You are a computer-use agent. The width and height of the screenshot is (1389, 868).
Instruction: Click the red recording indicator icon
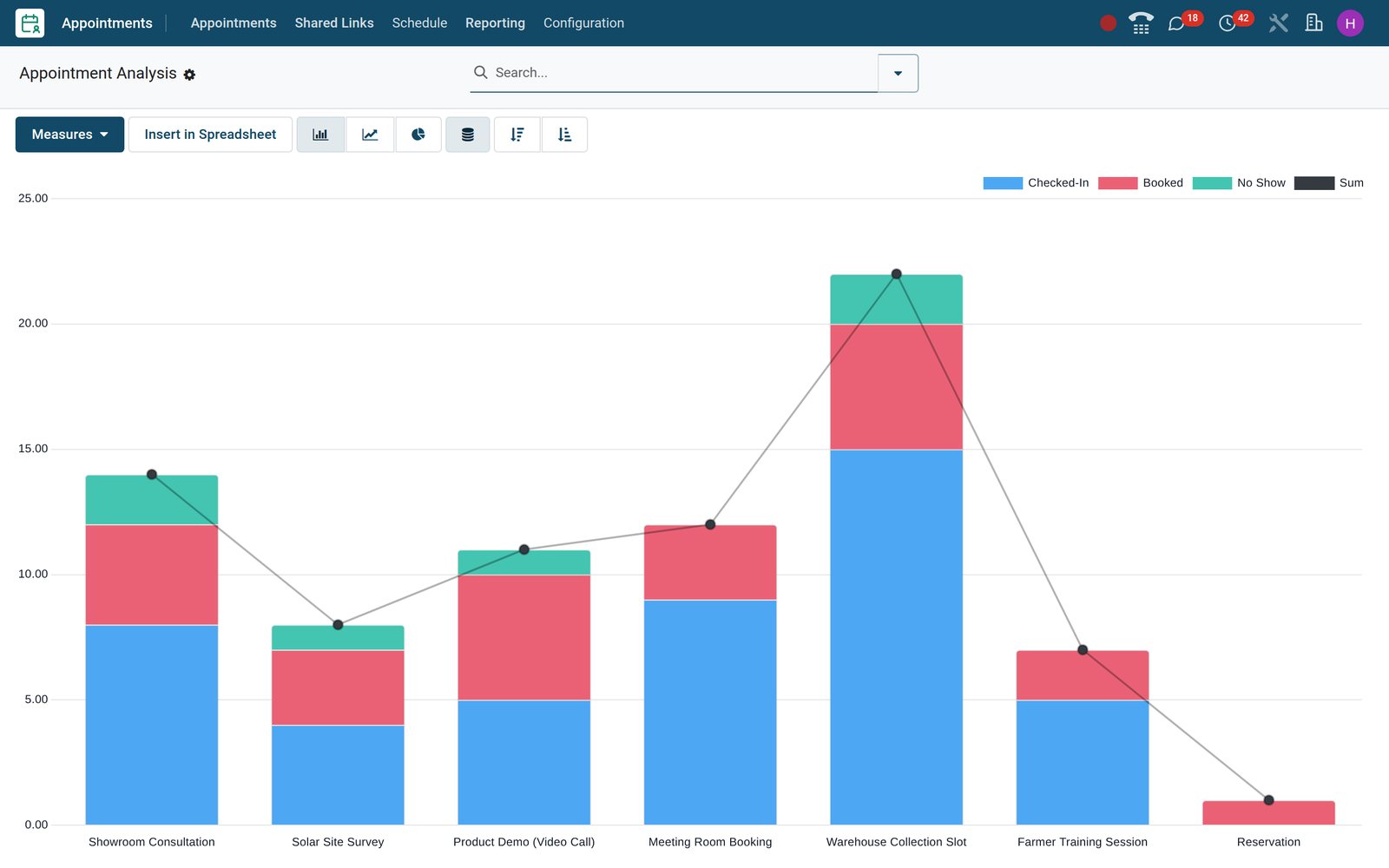point(1108,23)
